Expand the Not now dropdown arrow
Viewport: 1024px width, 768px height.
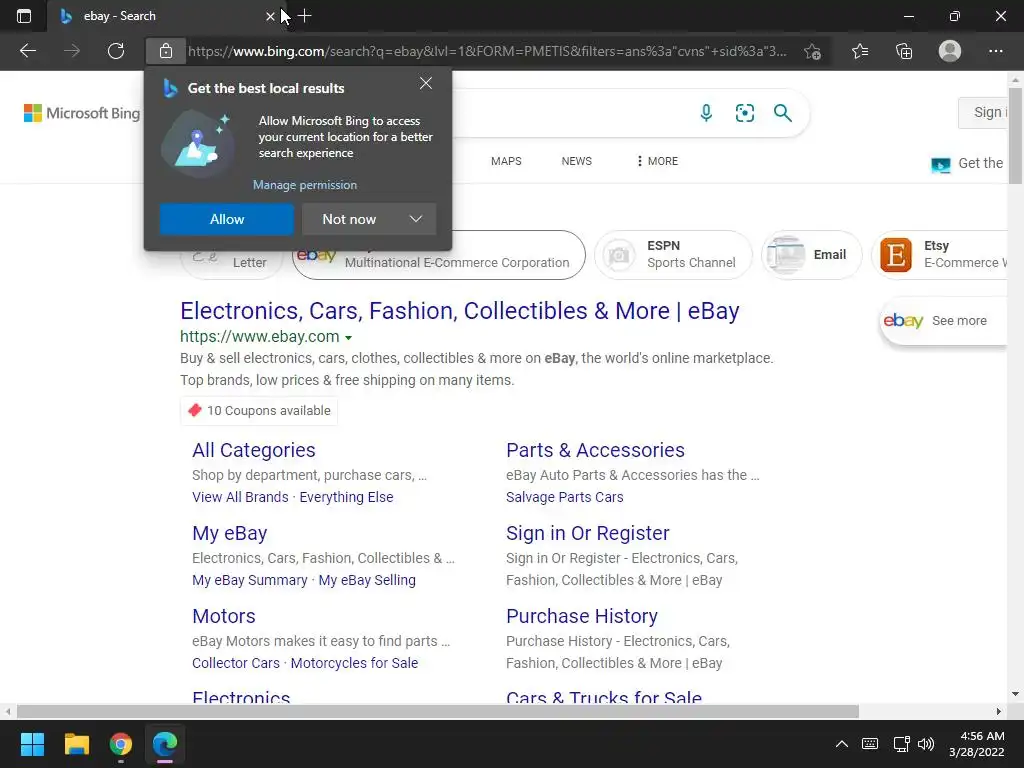[416, 219]
